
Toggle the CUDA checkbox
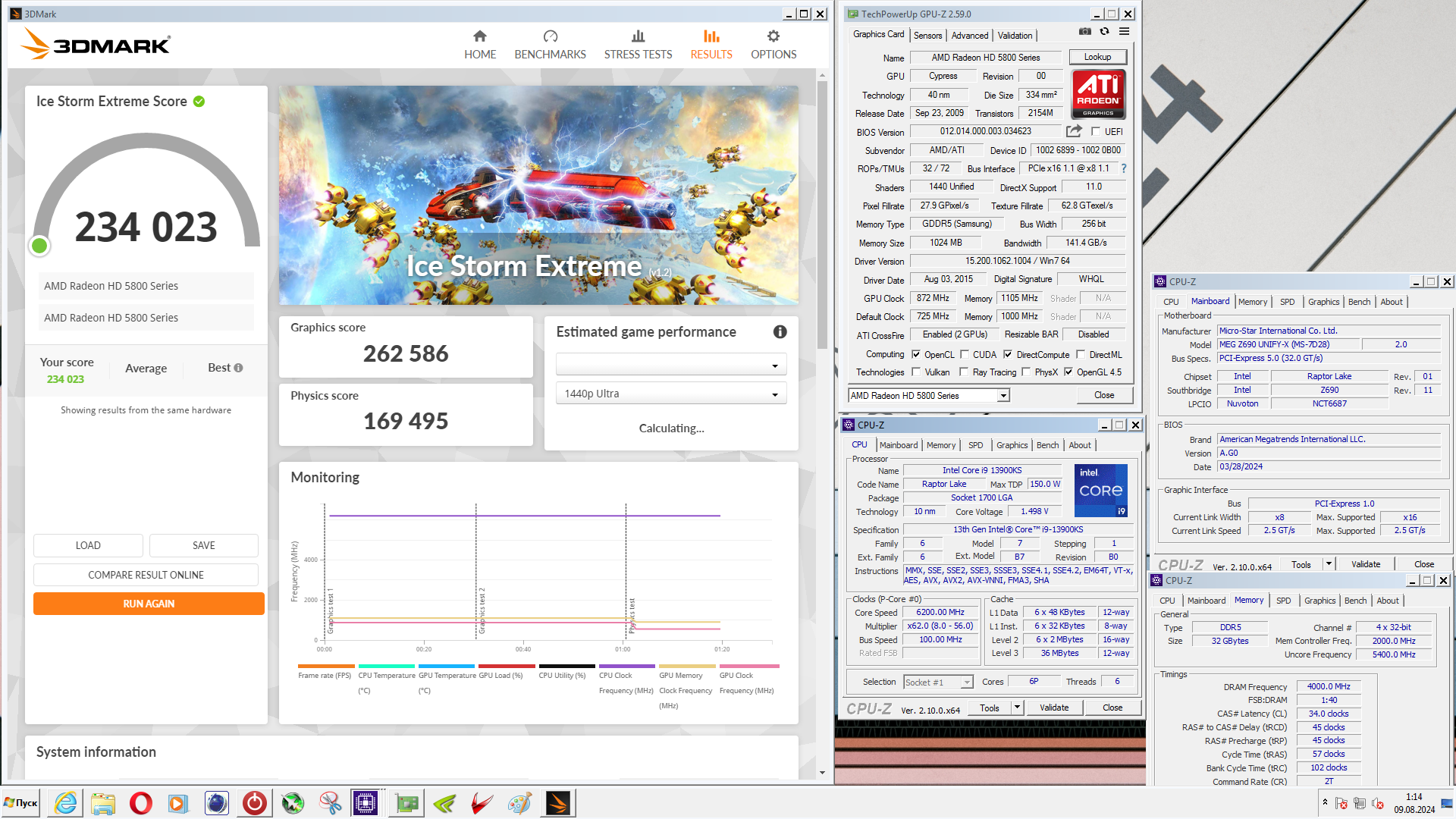965,354
